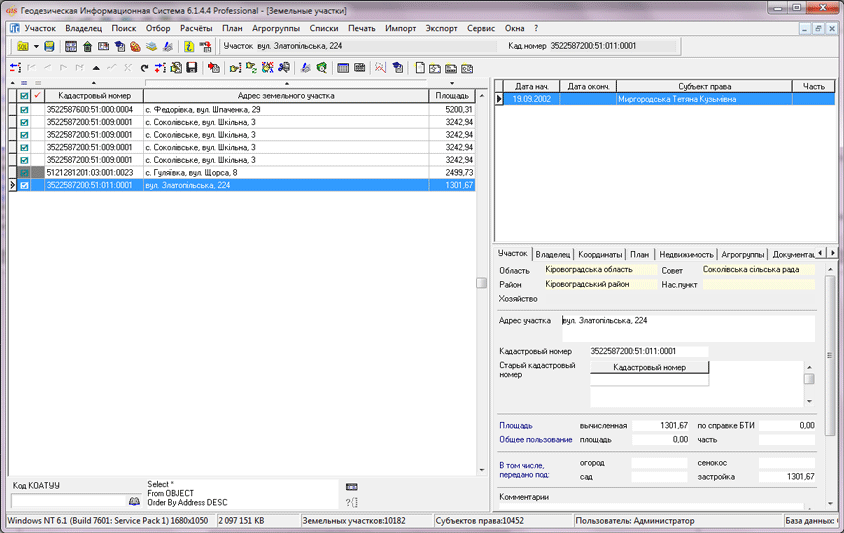844x533 pixels.
Task: Click the green magnifier search icon
Action: tap(321, 68)
